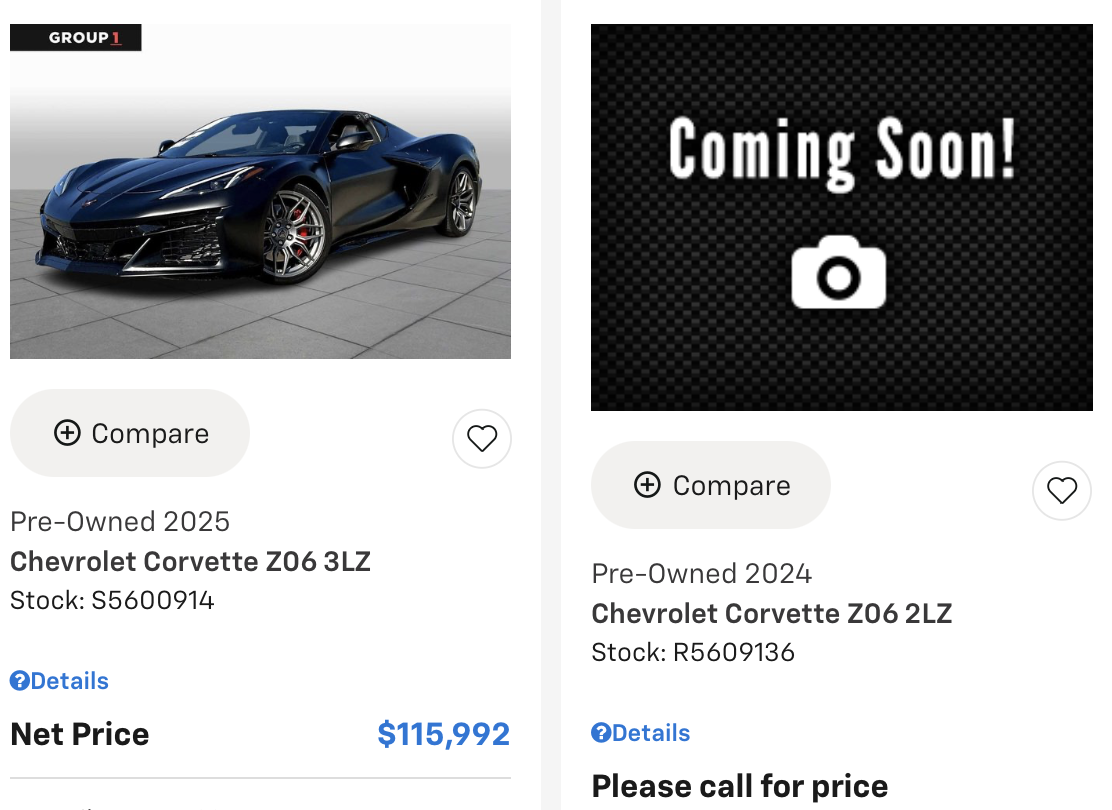Viewport: 1112px width, 810px height.
Task: Select the Please call for price text
Action: pyautogui.click(x=740, y=786)
